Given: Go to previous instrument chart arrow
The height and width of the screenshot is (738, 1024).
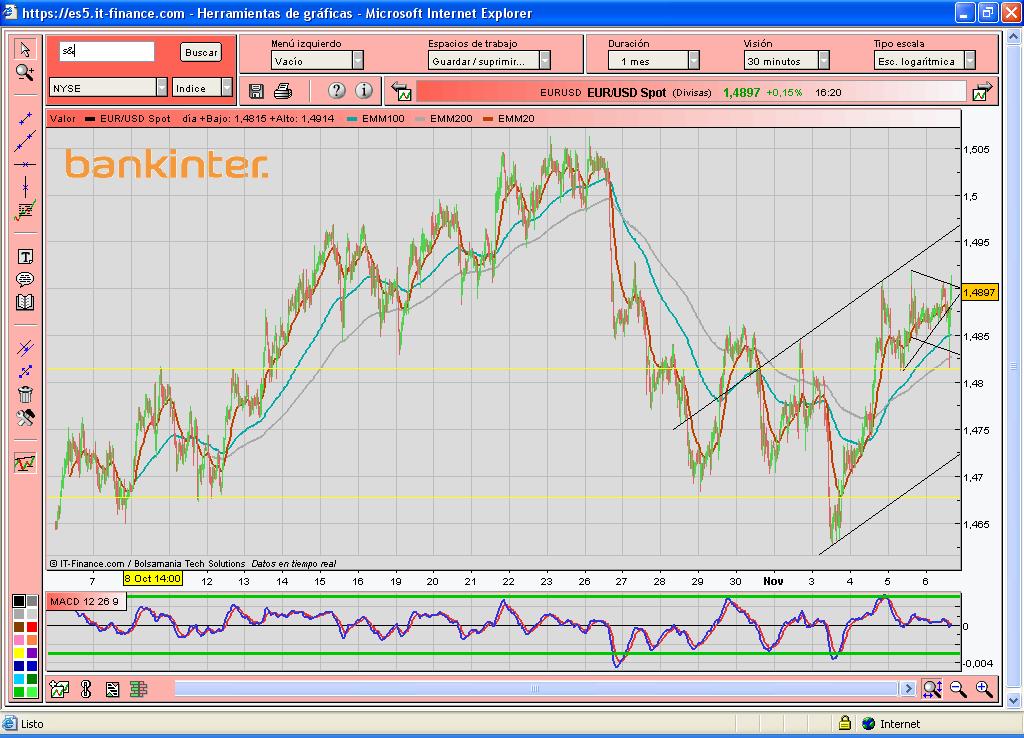Looking at the screenshot, I should pyautogui.click(x=402, y=91).
